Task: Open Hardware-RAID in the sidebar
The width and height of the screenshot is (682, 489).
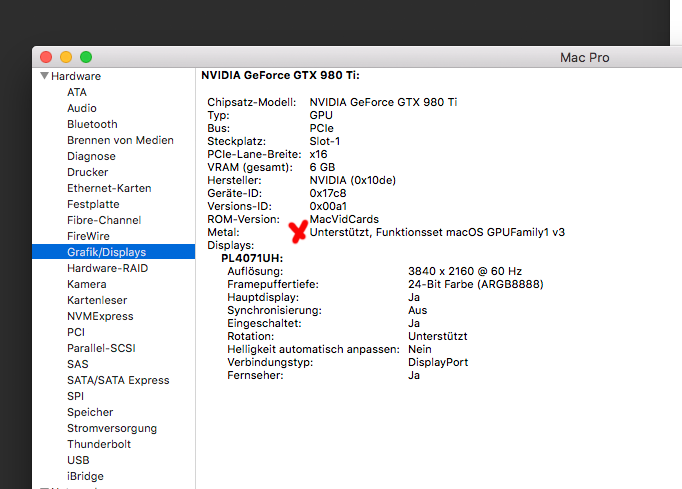Action: (107, 268)
